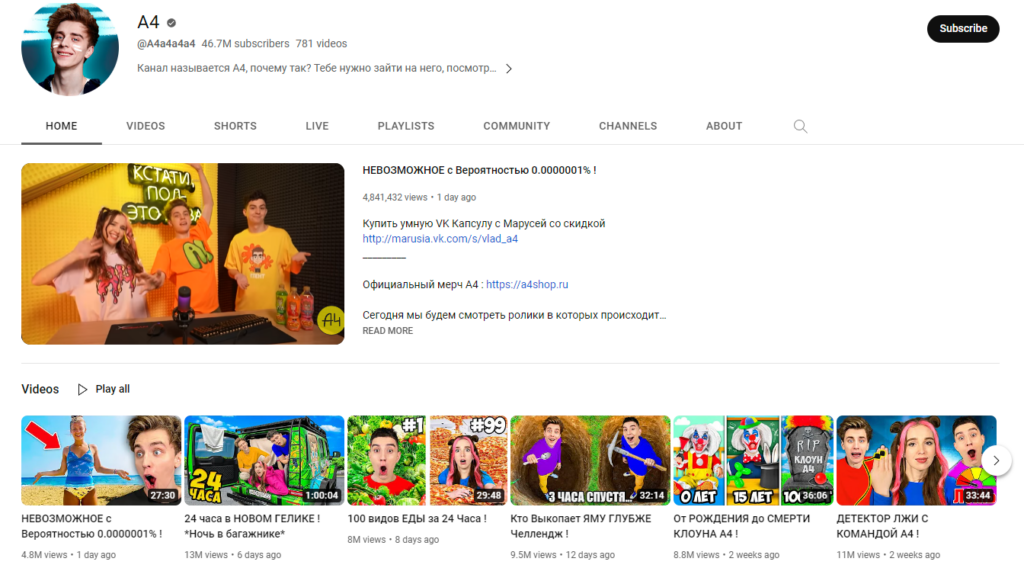The width and height of the screenshot is (1024, 568).
Task: Click the channel name A4 heading
Action: coord(148,22)
